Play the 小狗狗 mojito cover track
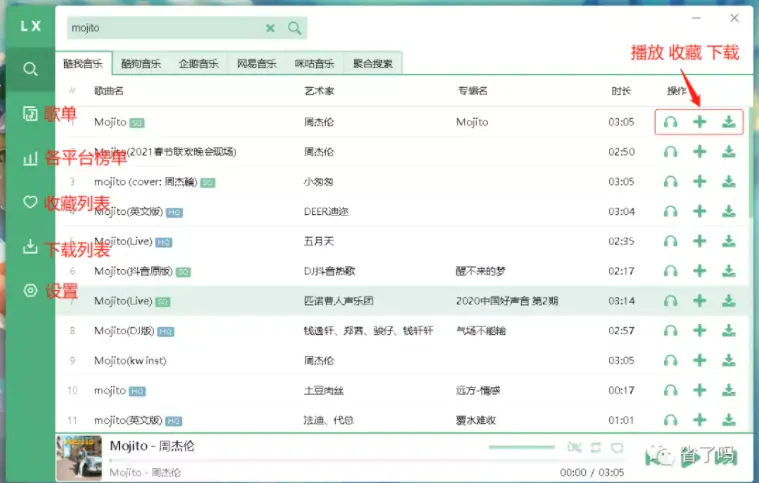759x483 pixels. point(670,181)
